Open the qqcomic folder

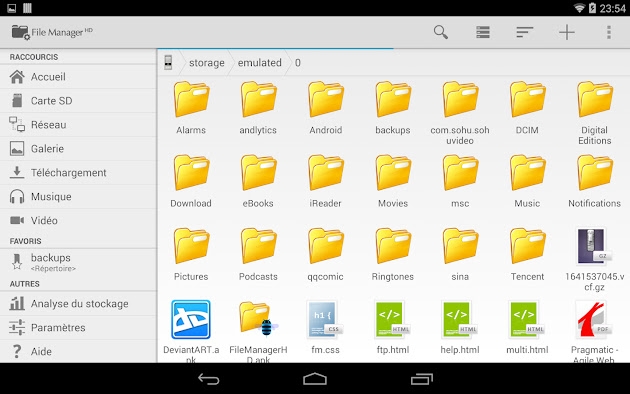(x=325, y=254)
